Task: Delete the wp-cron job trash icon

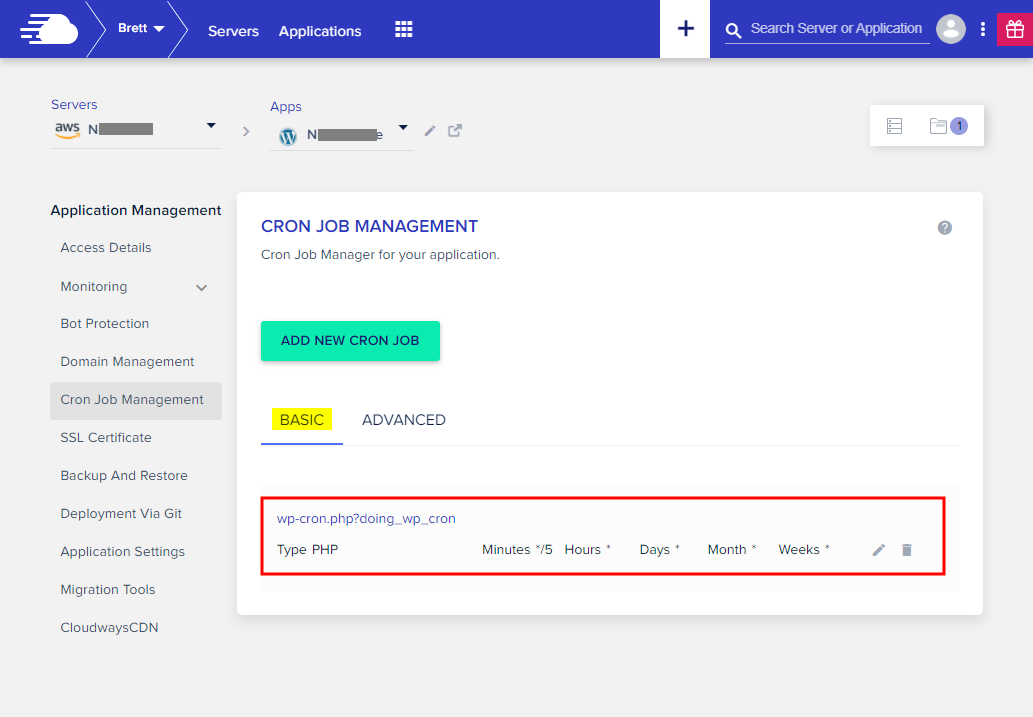Action: point(907,550)
